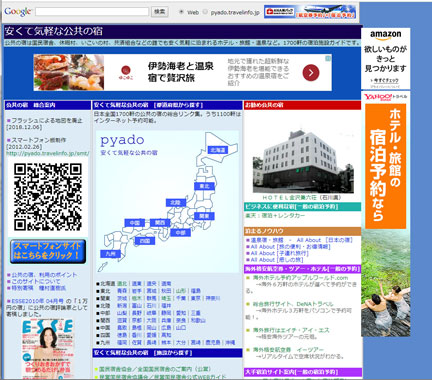Open 高知 prefecture link in 四国 row

[166, 335]
